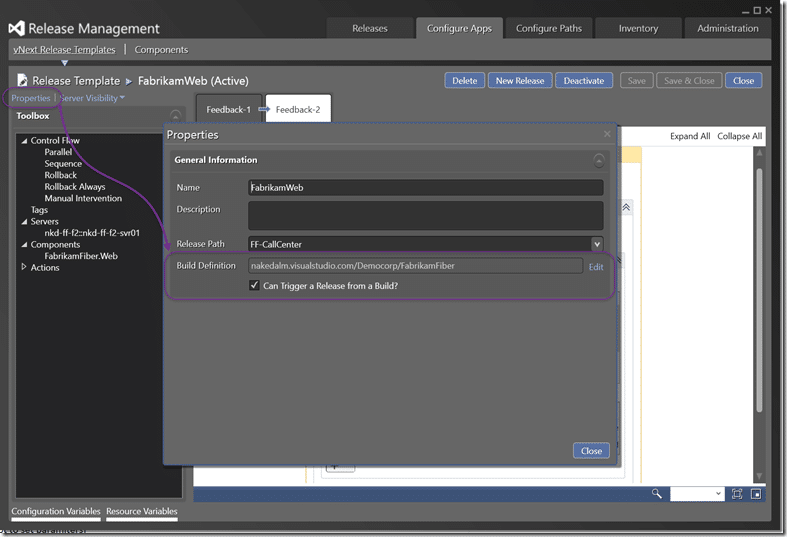Screen dimensions: 787x537
Task: Select Rollback Always in the Toolbox
Action: point(75,187)
